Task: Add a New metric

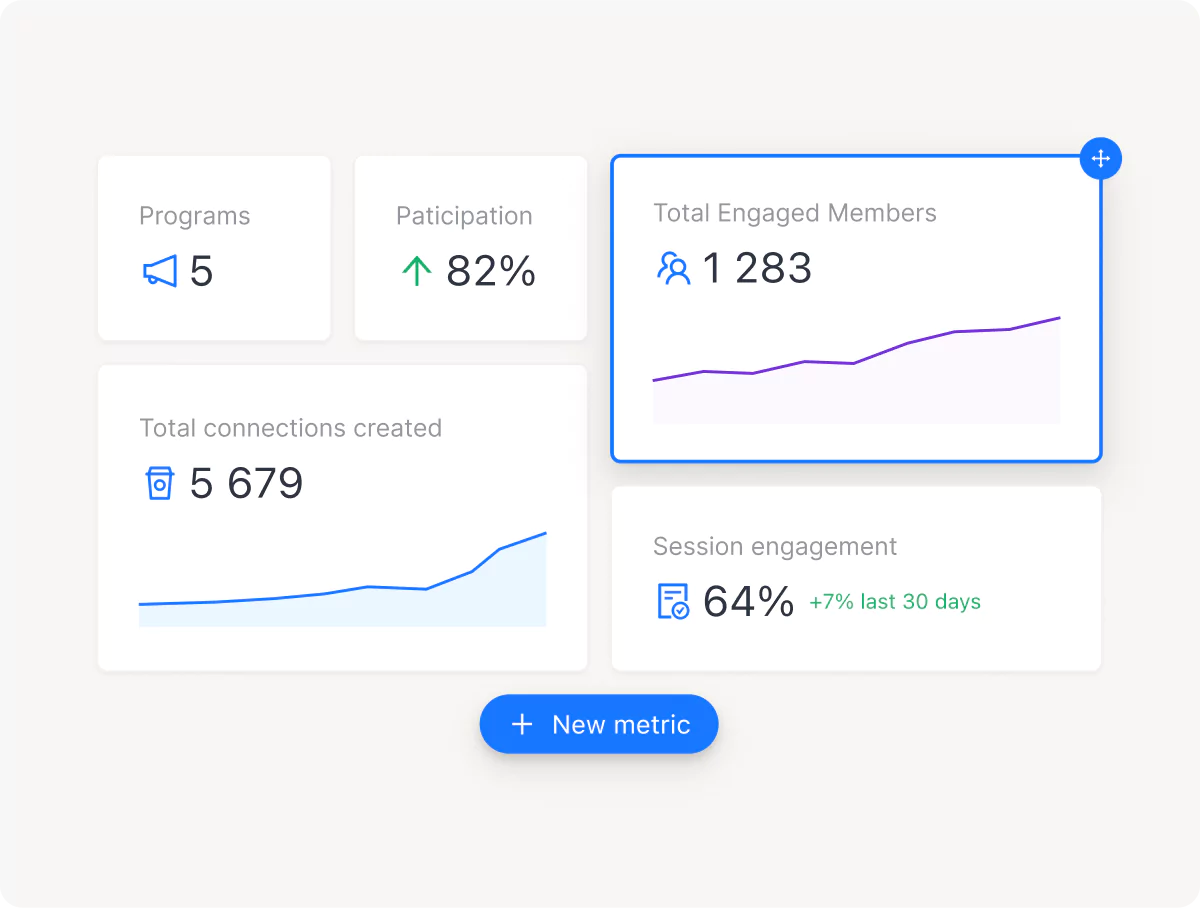Action: pyautogui.click(x=599, y=724)
